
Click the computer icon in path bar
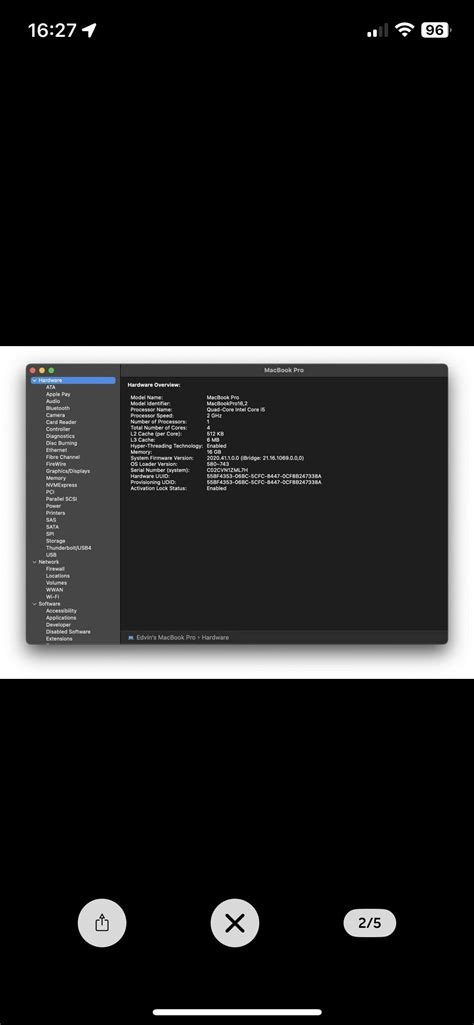131,637
